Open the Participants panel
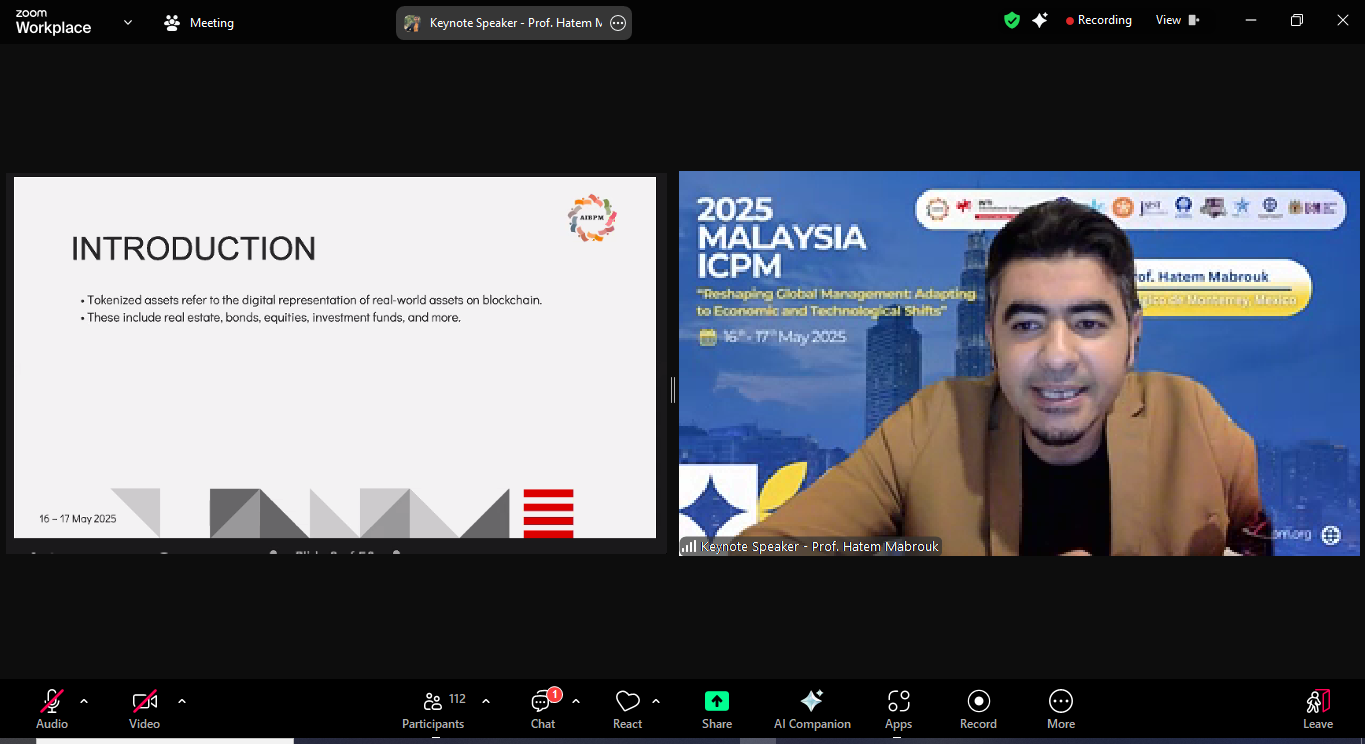The height and width of the screenshot is (744, 1365). pyautogui.click(x=433, y=709)
